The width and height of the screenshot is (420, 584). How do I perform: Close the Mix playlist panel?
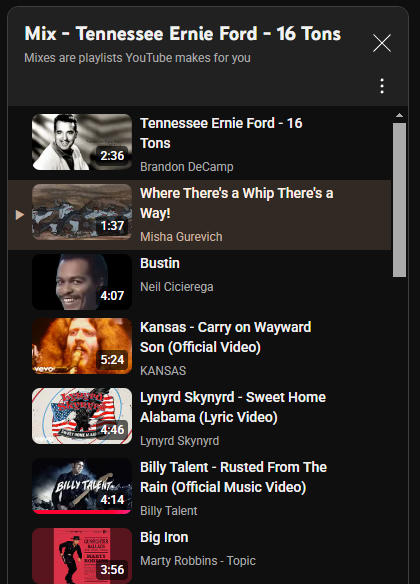point(382,43)
